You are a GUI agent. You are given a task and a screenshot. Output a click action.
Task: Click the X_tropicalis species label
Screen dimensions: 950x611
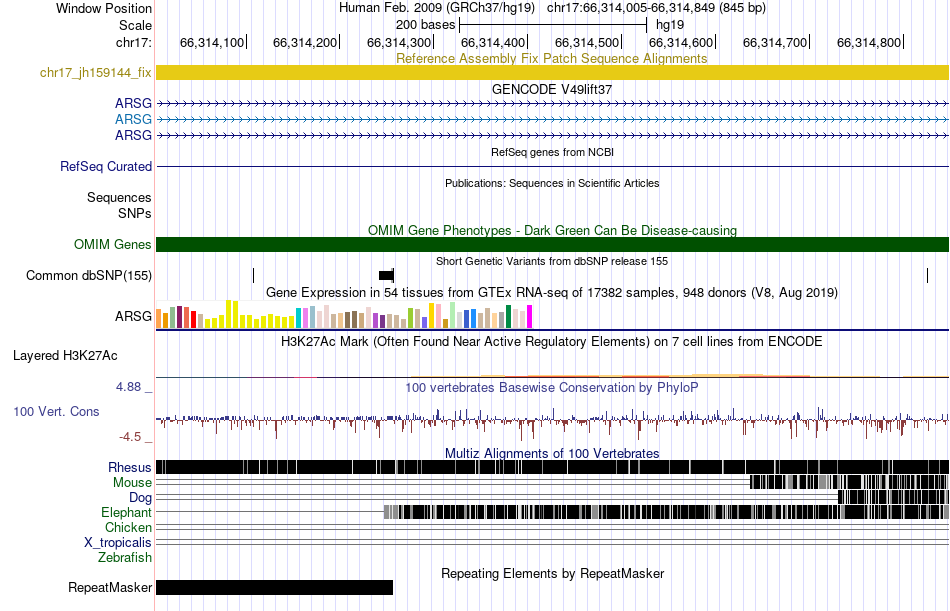pos(118,543)
